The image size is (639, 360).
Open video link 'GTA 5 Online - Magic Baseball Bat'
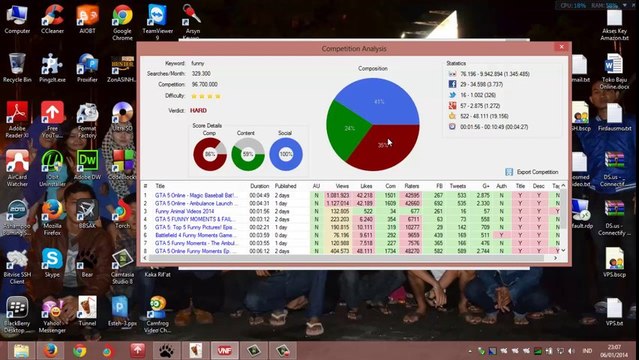click(x=196, y=195)
